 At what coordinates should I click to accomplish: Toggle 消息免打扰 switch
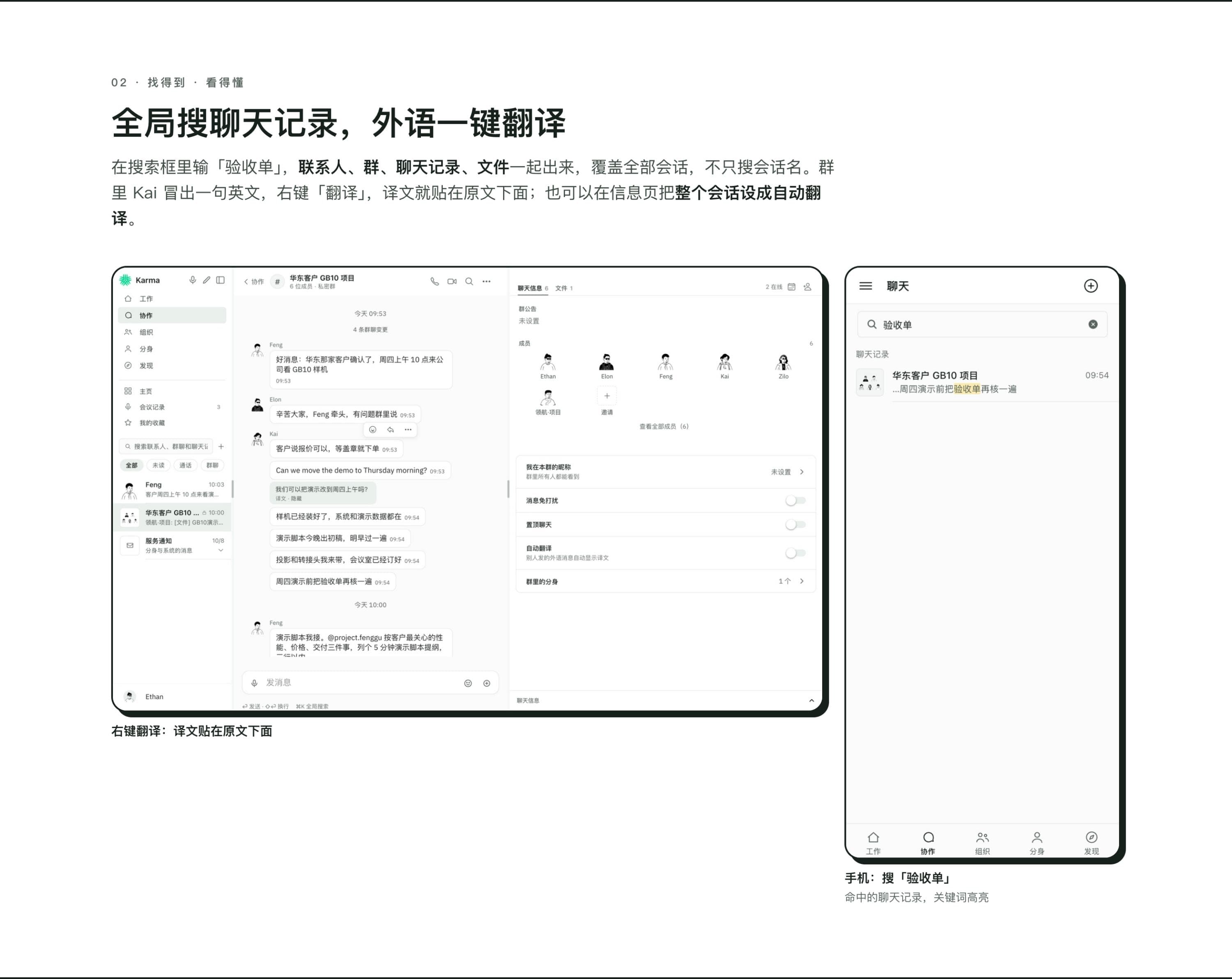click(795, 501)
